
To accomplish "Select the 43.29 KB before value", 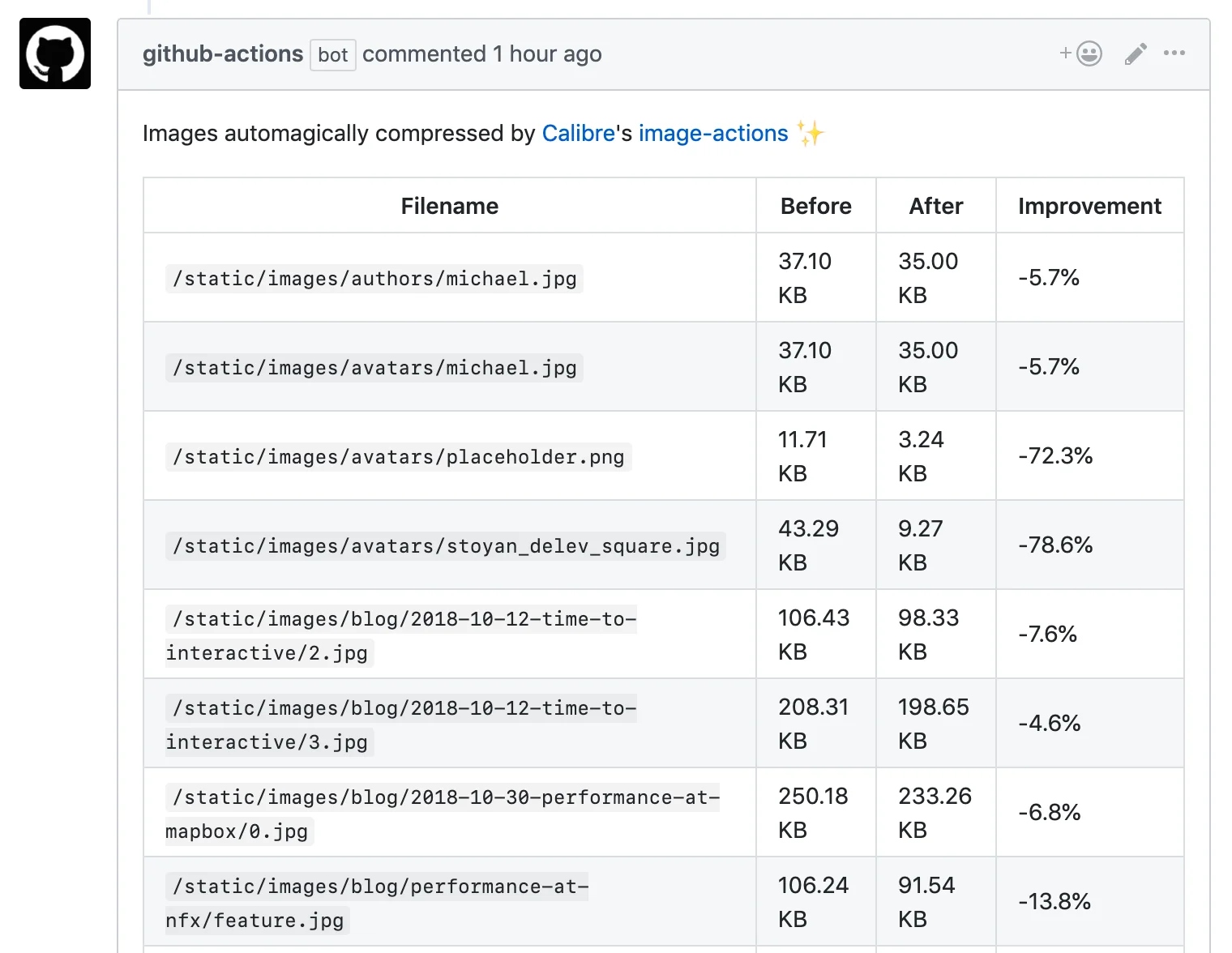I will 809,545.
